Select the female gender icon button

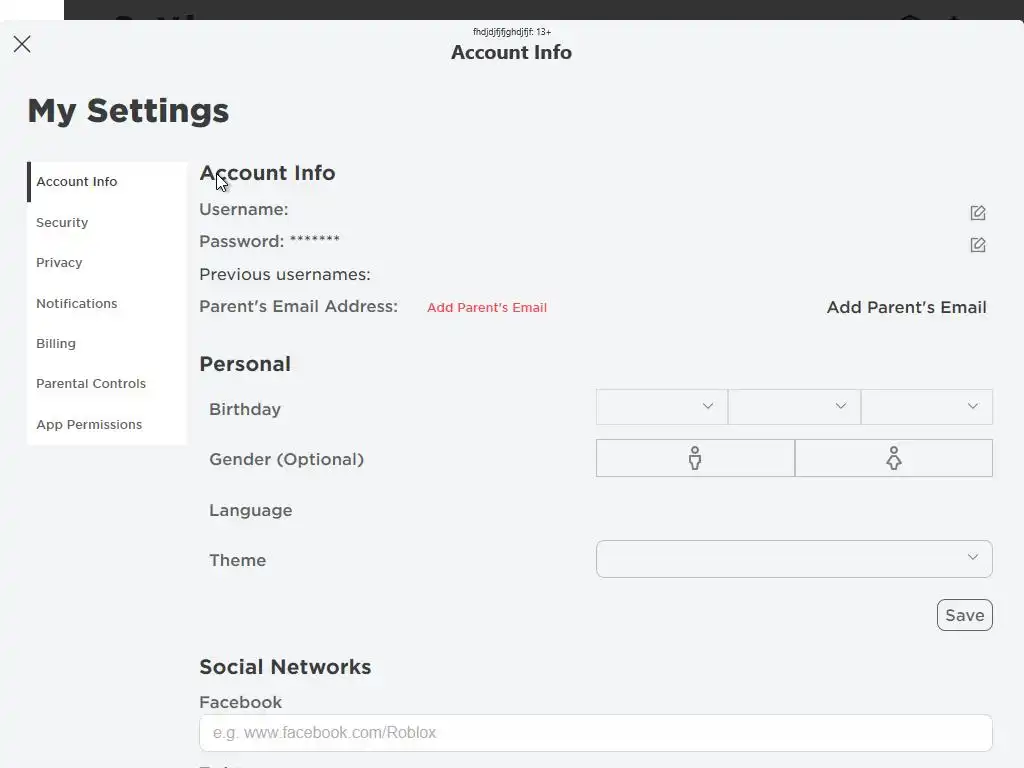[x=894, y=458]
